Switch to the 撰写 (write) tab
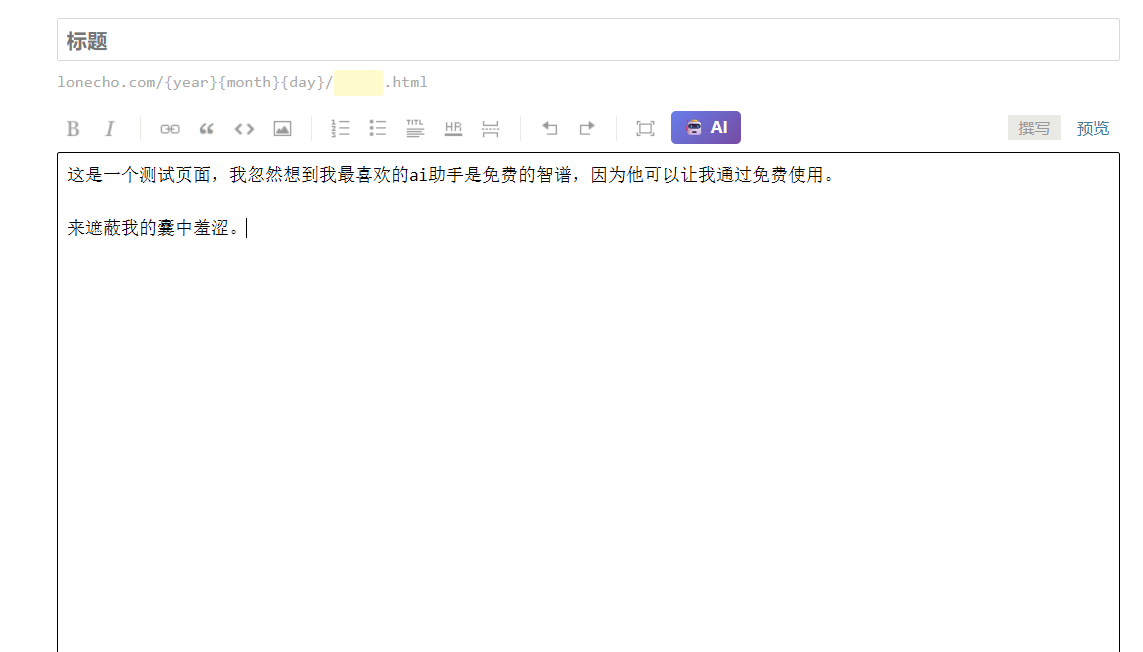The height and width of the screenshot is (652, 1143). [1034, 128]
